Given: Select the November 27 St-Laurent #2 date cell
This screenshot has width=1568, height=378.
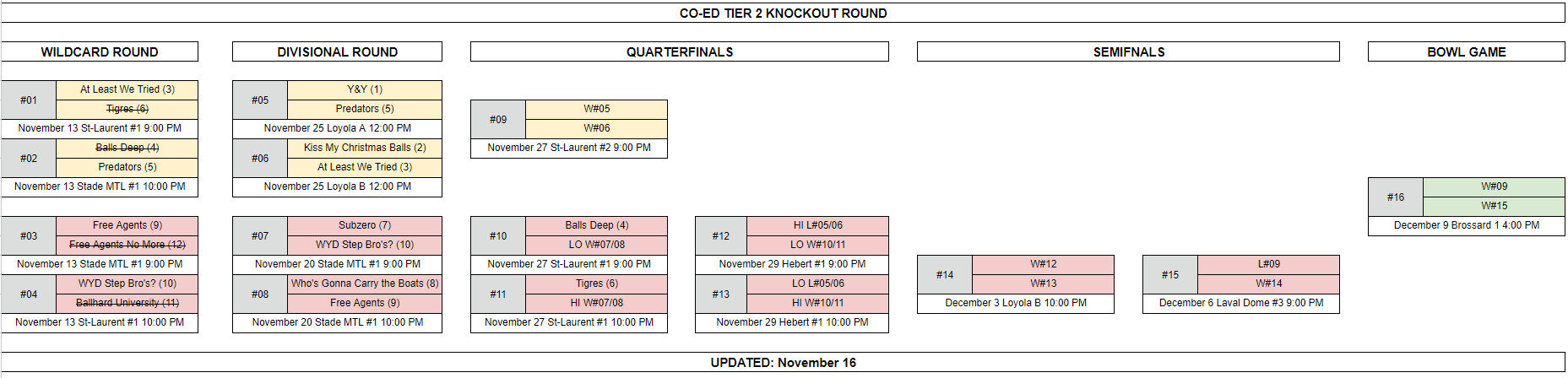Looking at the screenshot, I should [569, 148].
